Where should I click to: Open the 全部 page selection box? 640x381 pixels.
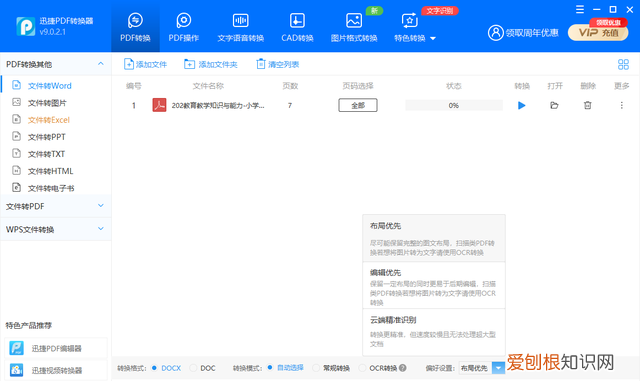(x=358, y=105)
